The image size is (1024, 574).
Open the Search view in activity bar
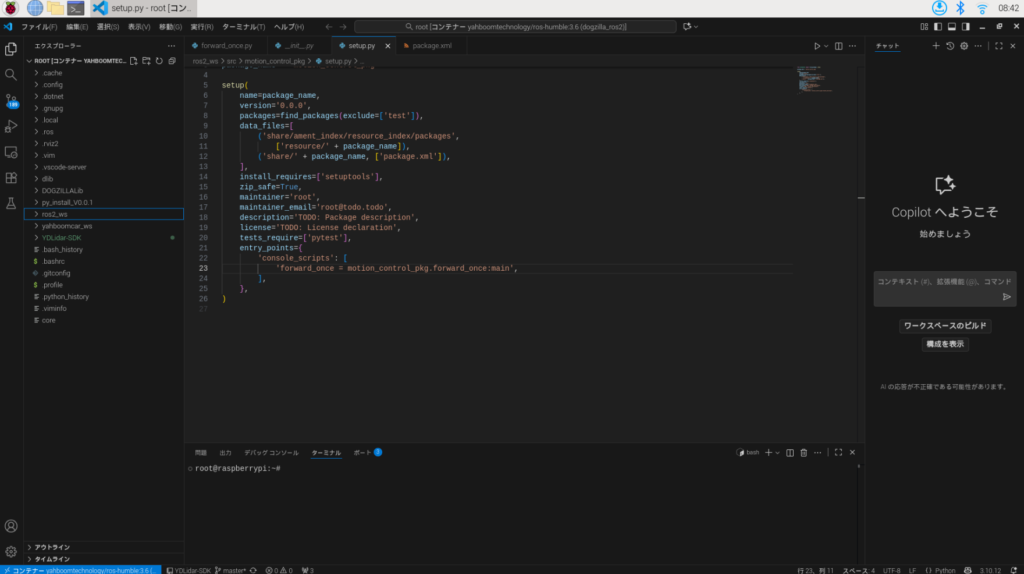pos(11,74)
